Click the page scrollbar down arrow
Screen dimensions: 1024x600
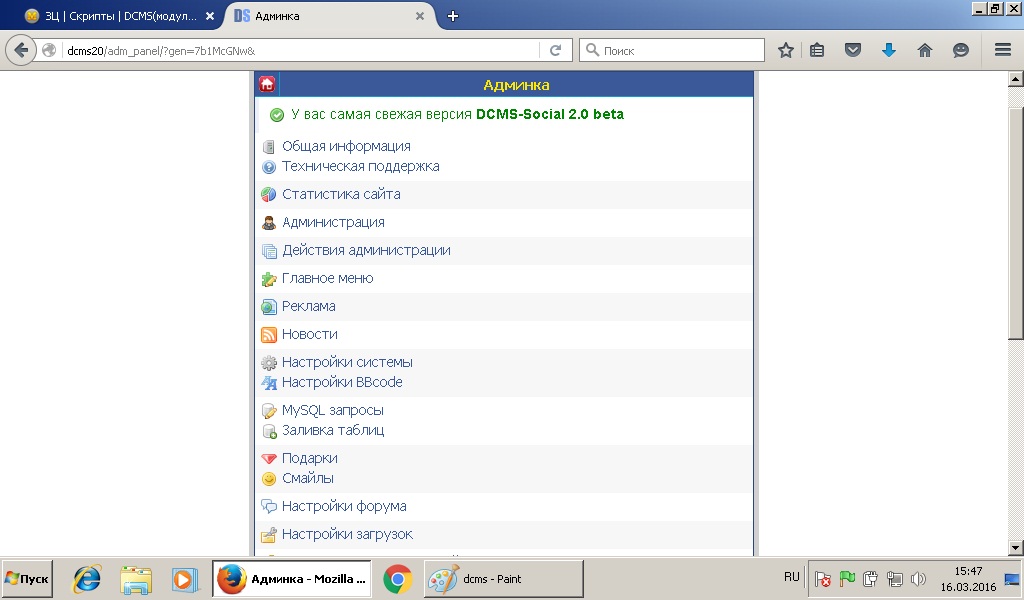pyautogui.click(x=1016, y=548)
